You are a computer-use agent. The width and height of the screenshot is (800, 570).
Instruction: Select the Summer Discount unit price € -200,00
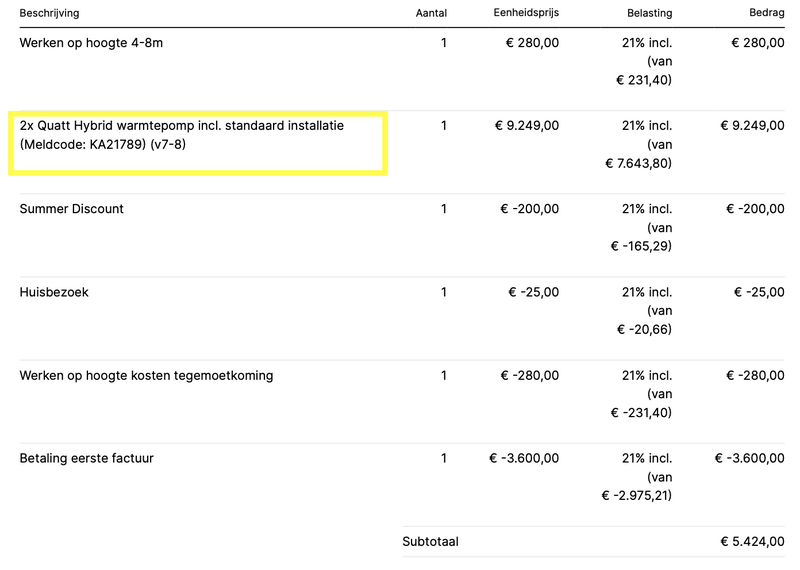click(x=529, y=209)
